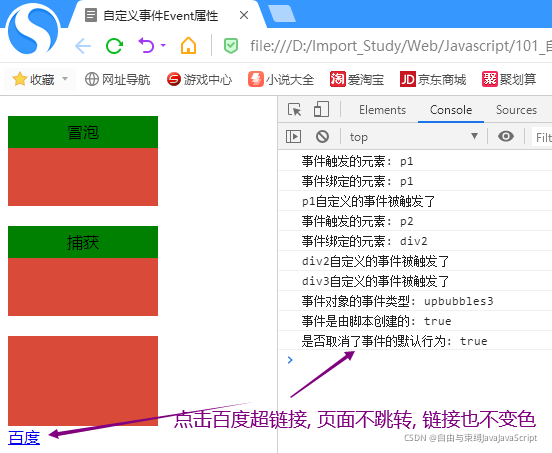The width and height of the screenshot is (552, 453).
Task: Click the purple undo/restore icon
Action: click(146, 45)
